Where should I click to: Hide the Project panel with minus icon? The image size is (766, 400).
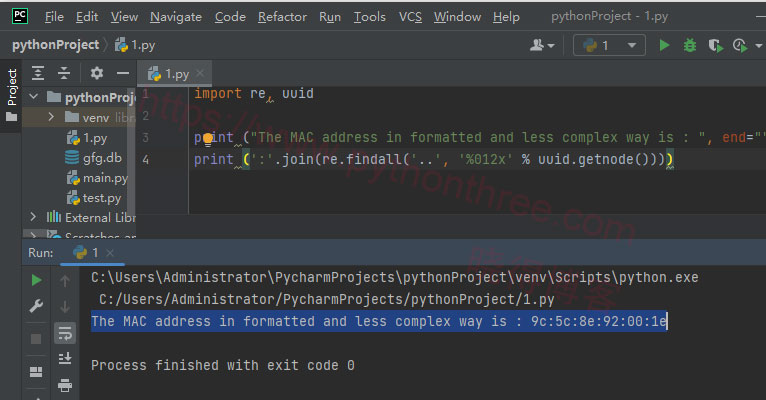(123, 73)
